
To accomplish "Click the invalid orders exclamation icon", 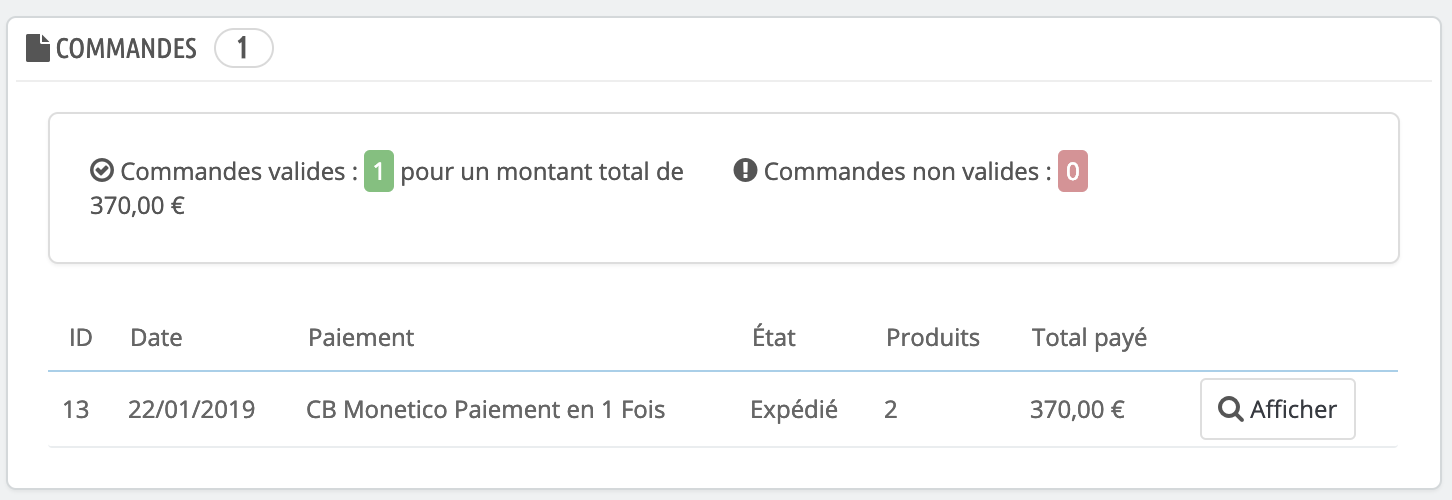I will (x=744, y=171).
